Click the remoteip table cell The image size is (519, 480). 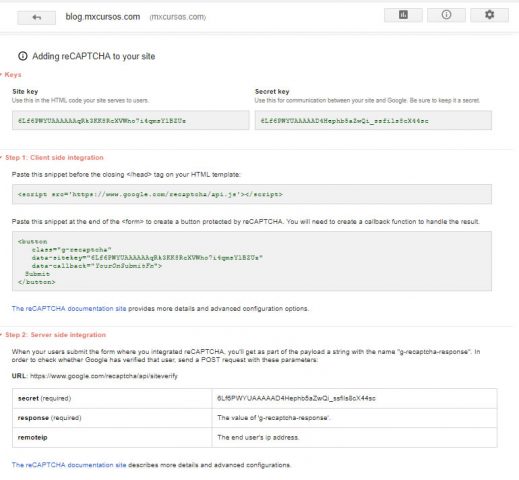[112, 437]
